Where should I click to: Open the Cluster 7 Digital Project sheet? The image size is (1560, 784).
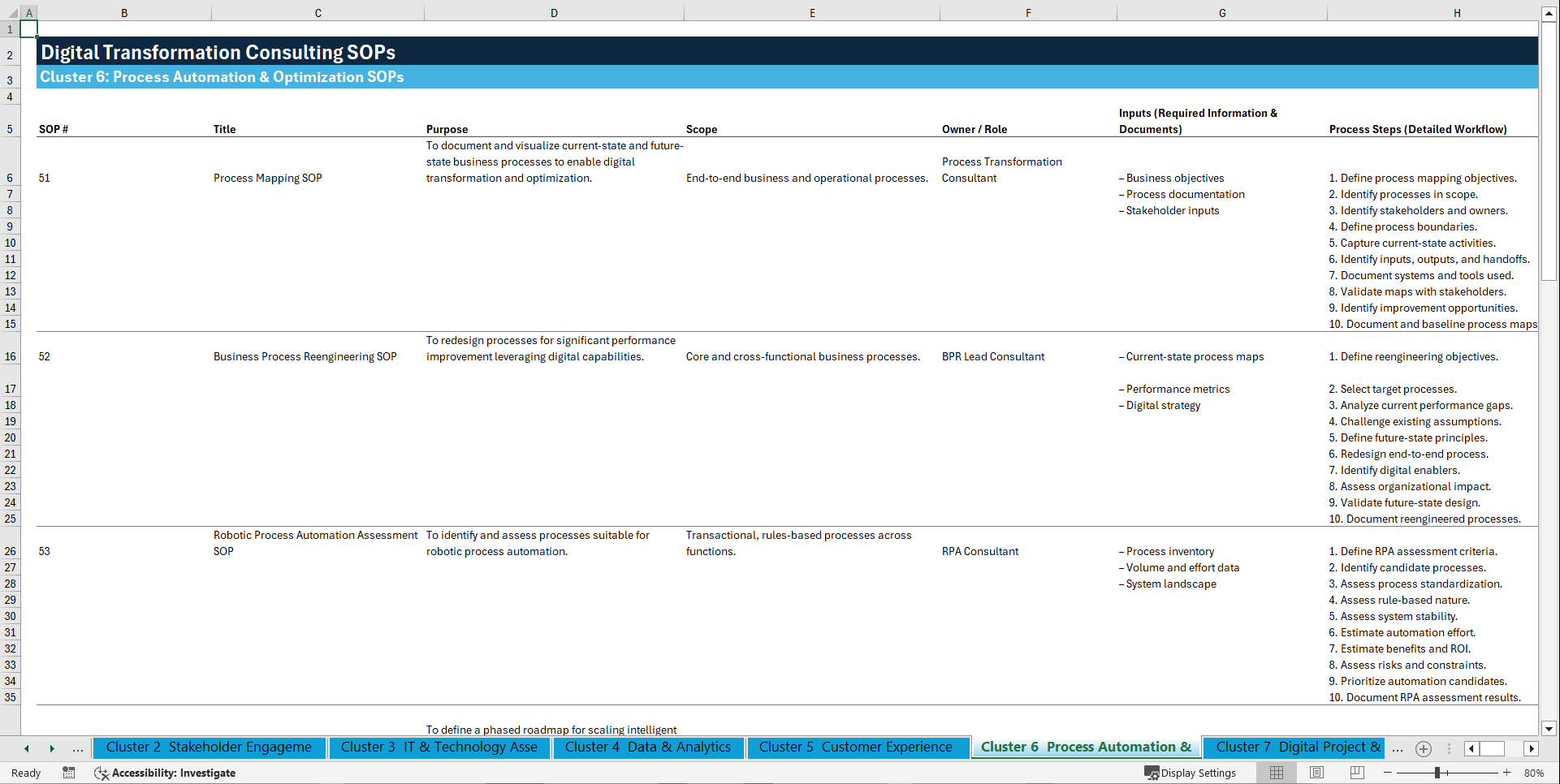pos(1293,747)
